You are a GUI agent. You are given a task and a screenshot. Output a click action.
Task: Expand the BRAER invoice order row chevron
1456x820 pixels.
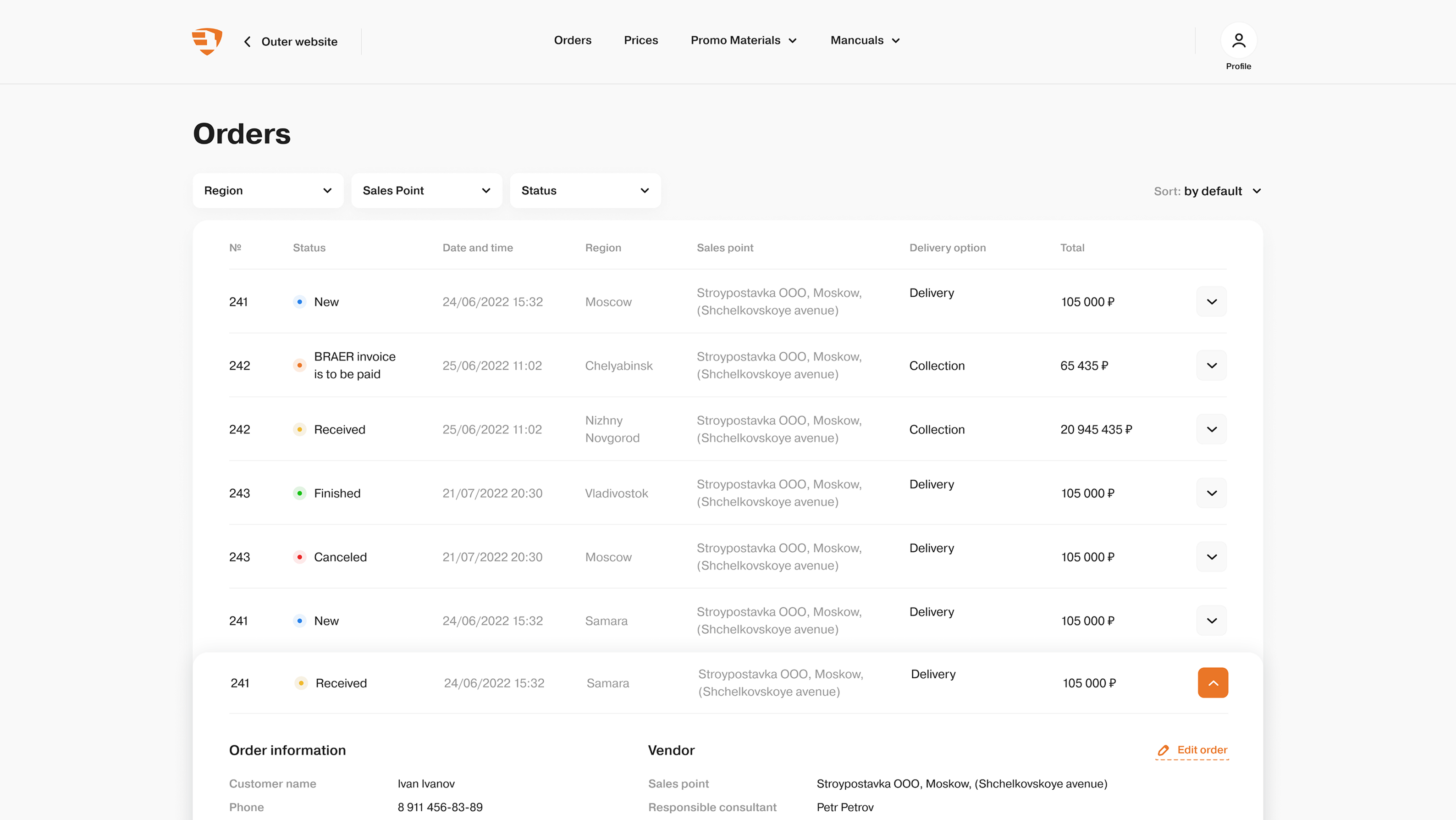1211,366
